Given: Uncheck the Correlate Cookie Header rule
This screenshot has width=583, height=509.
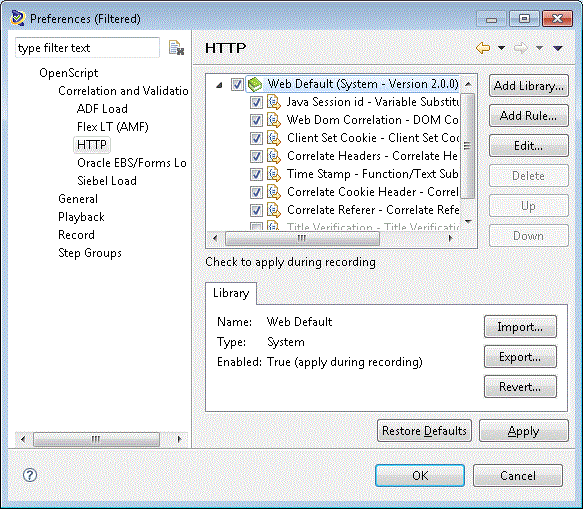Looking at the screenshot, I should tap(256, 192).
